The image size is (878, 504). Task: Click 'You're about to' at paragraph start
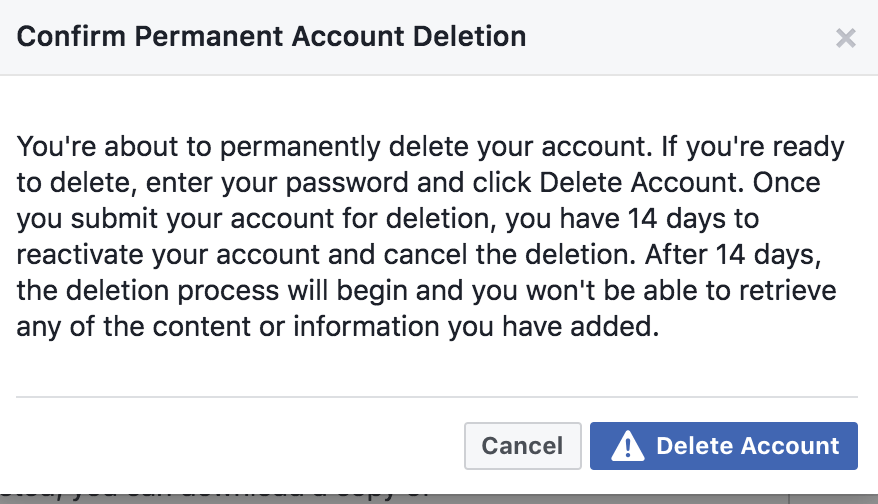(x=93, y=148)
